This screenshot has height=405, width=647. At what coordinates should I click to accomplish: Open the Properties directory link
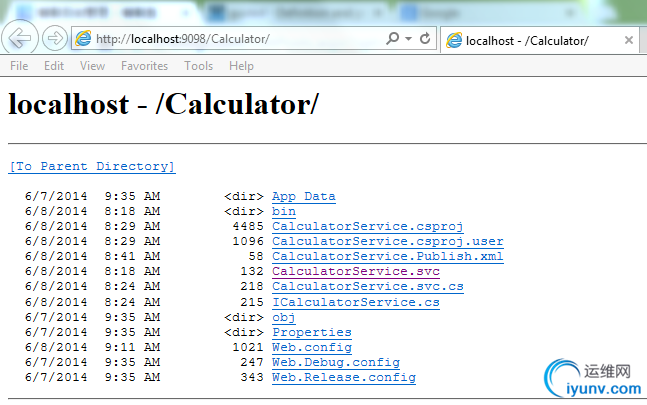pos(312,332)
